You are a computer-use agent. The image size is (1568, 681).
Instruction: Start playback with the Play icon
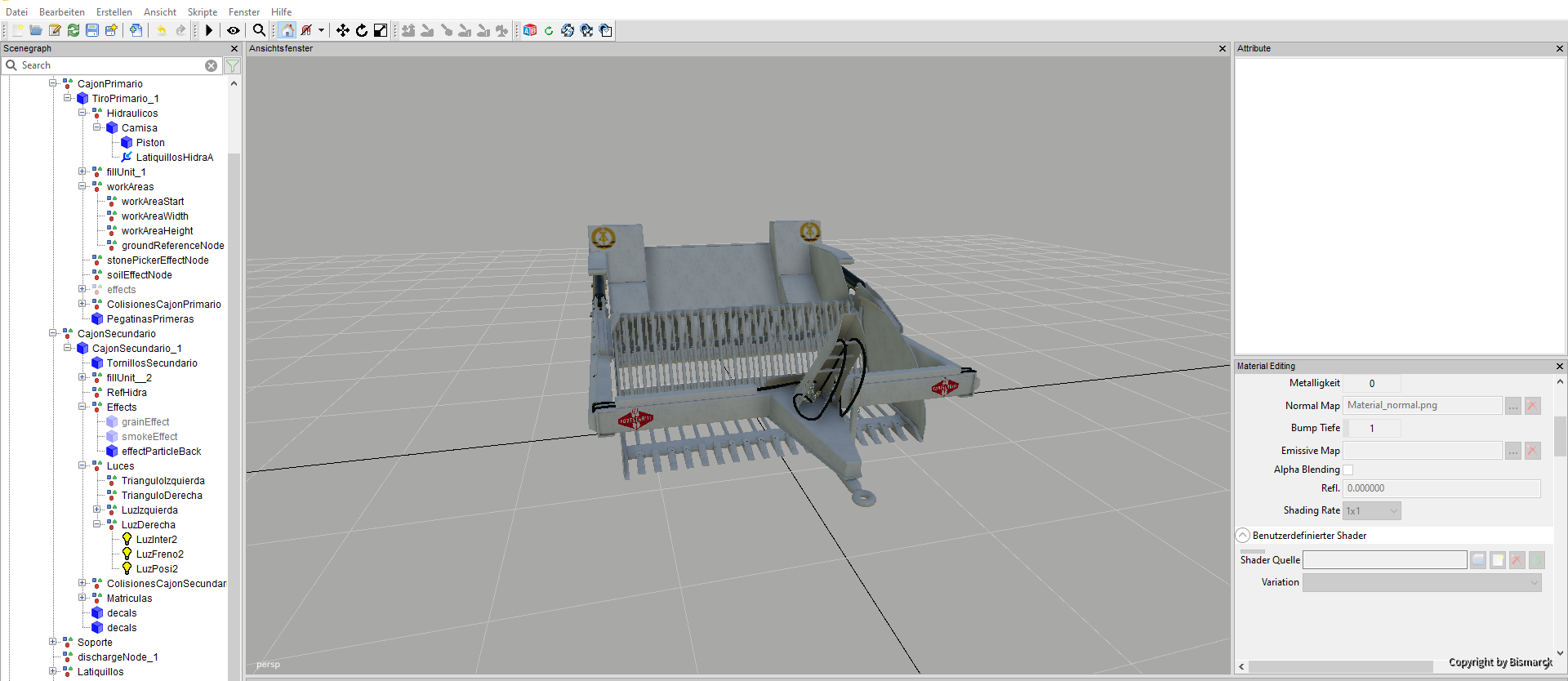(x=209, y=30)
